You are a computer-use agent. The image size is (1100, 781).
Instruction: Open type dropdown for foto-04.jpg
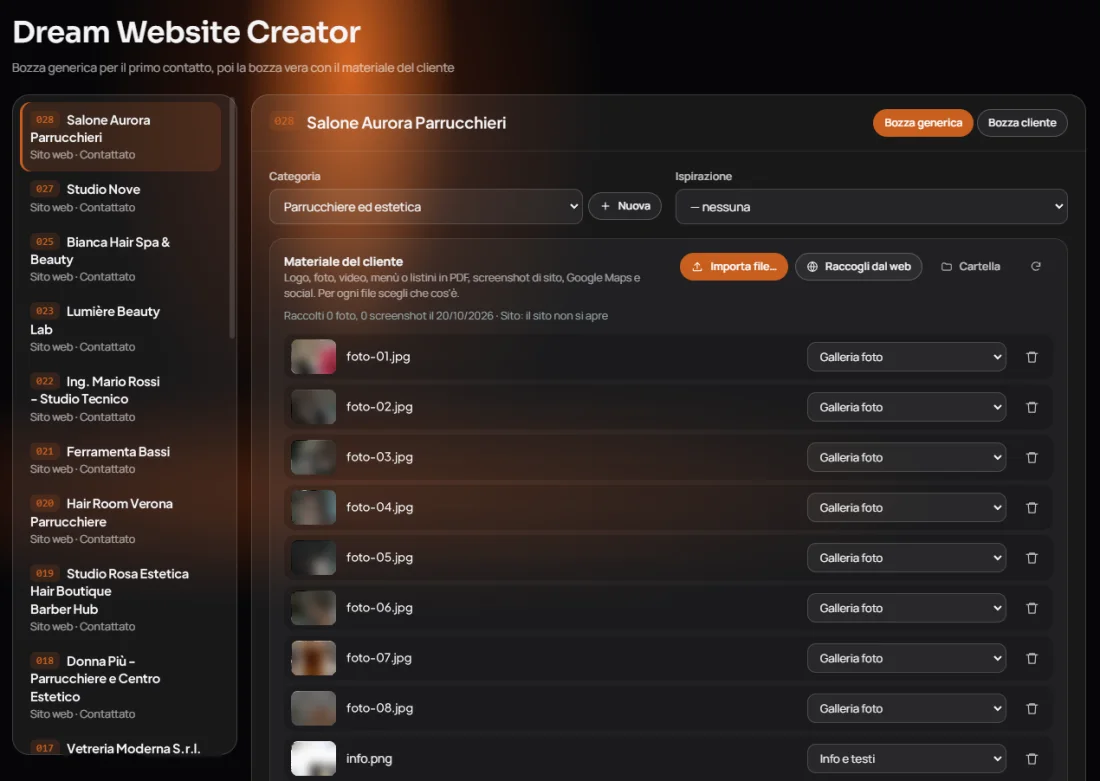coord(906,507)
